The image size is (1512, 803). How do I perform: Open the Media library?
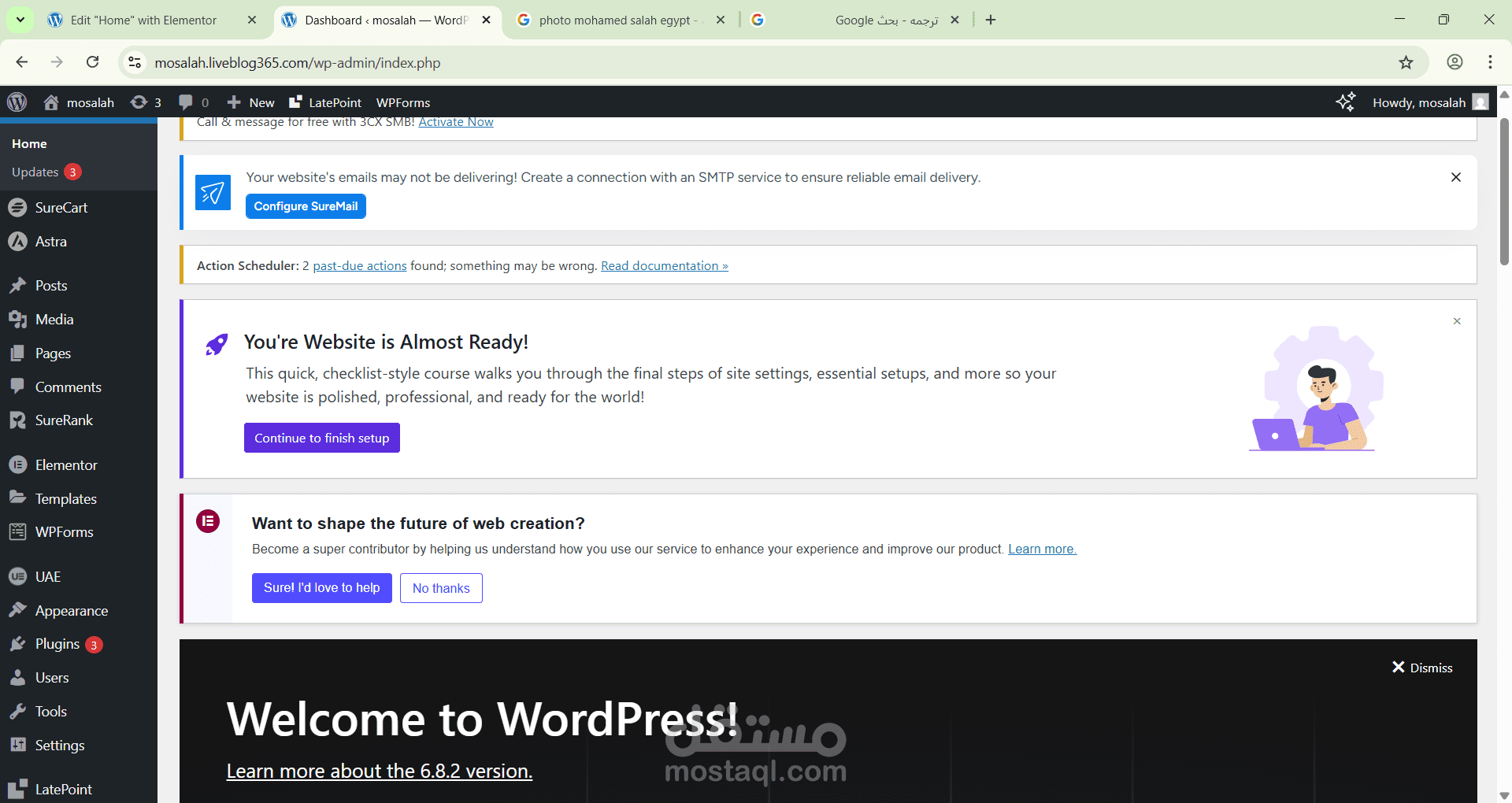tap(79, 320)
